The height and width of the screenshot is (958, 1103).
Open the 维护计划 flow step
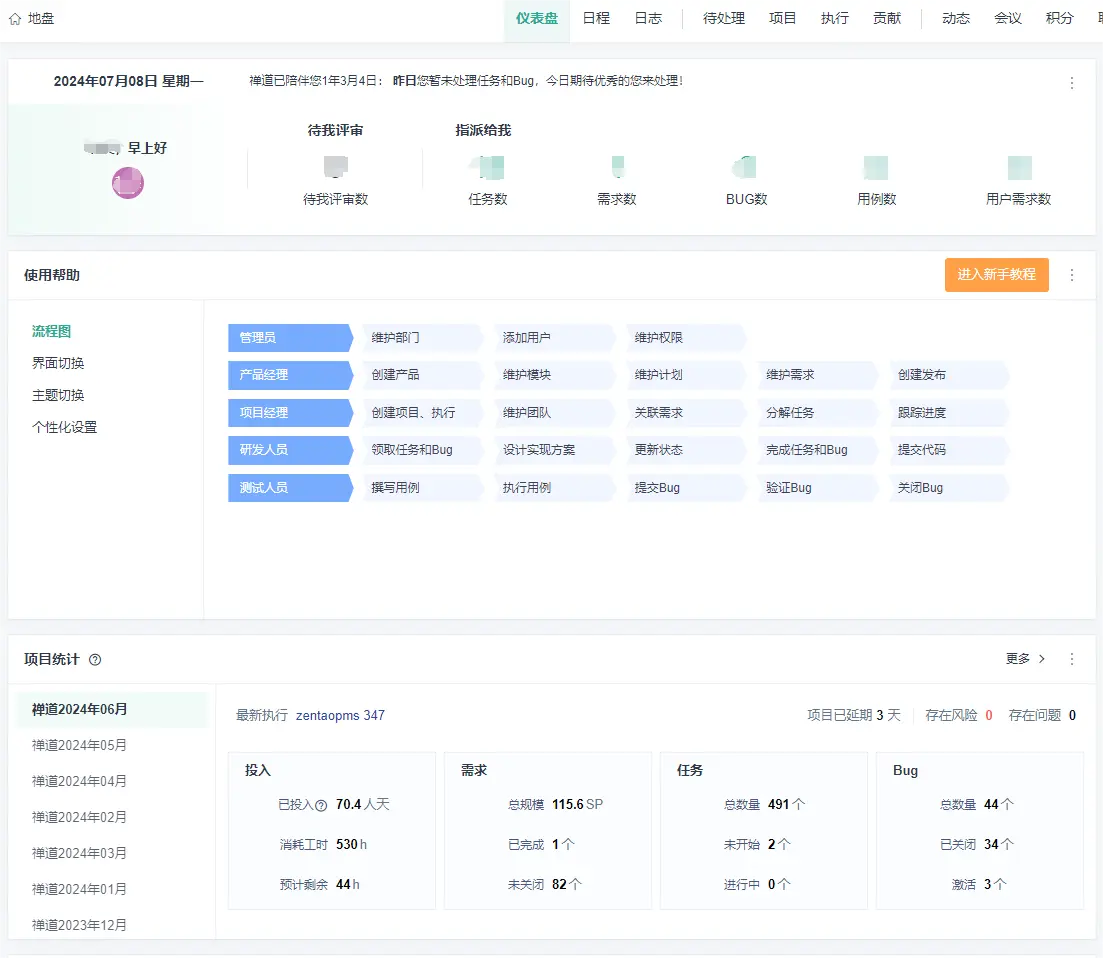point(685,375)
